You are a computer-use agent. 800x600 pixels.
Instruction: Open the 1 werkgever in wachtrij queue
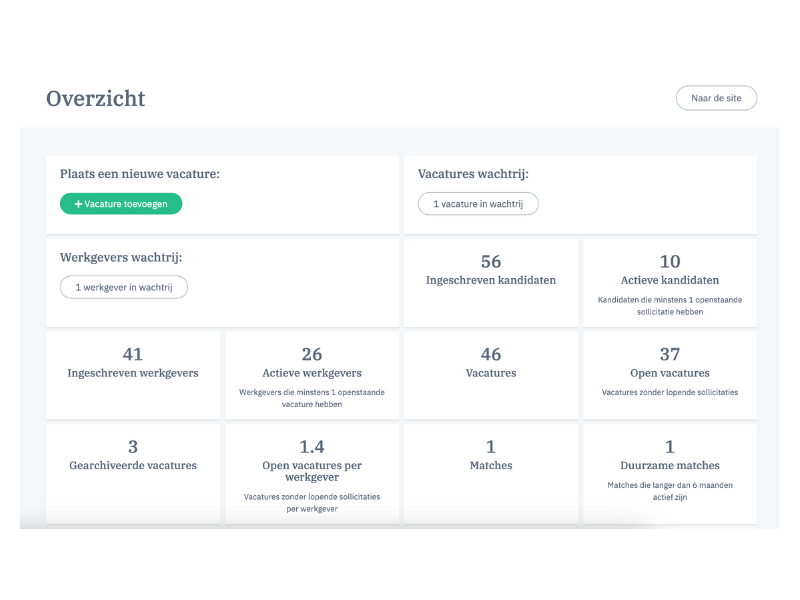coord(124,287)
